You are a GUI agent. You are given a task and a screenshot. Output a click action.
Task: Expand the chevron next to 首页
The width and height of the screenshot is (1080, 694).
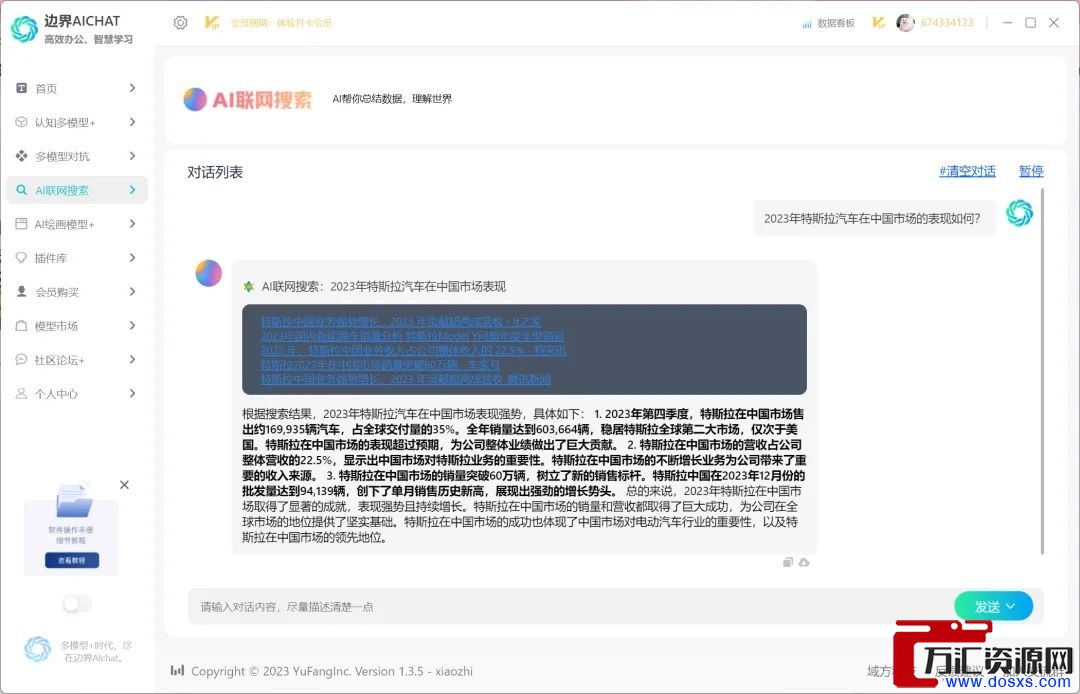132,88
